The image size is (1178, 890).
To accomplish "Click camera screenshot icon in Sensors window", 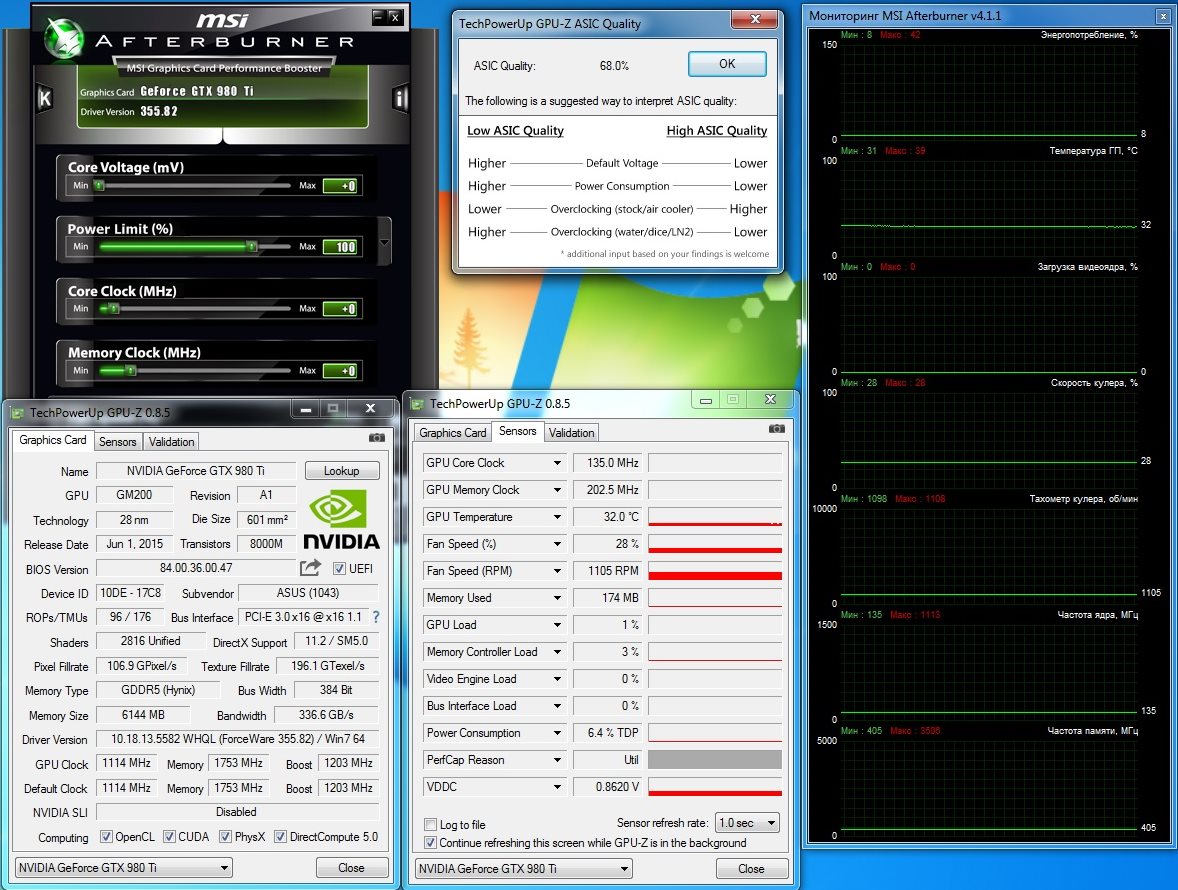I will click(x=776, y=429).
